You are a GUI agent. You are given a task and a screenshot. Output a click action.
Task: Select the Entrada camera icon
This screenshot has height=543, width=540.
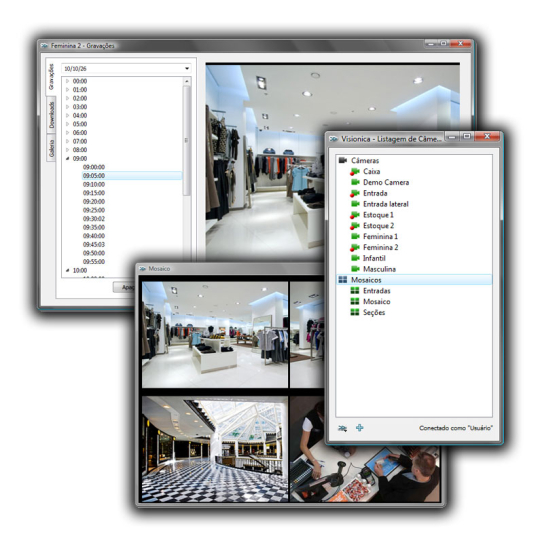(x=355, y=193)
